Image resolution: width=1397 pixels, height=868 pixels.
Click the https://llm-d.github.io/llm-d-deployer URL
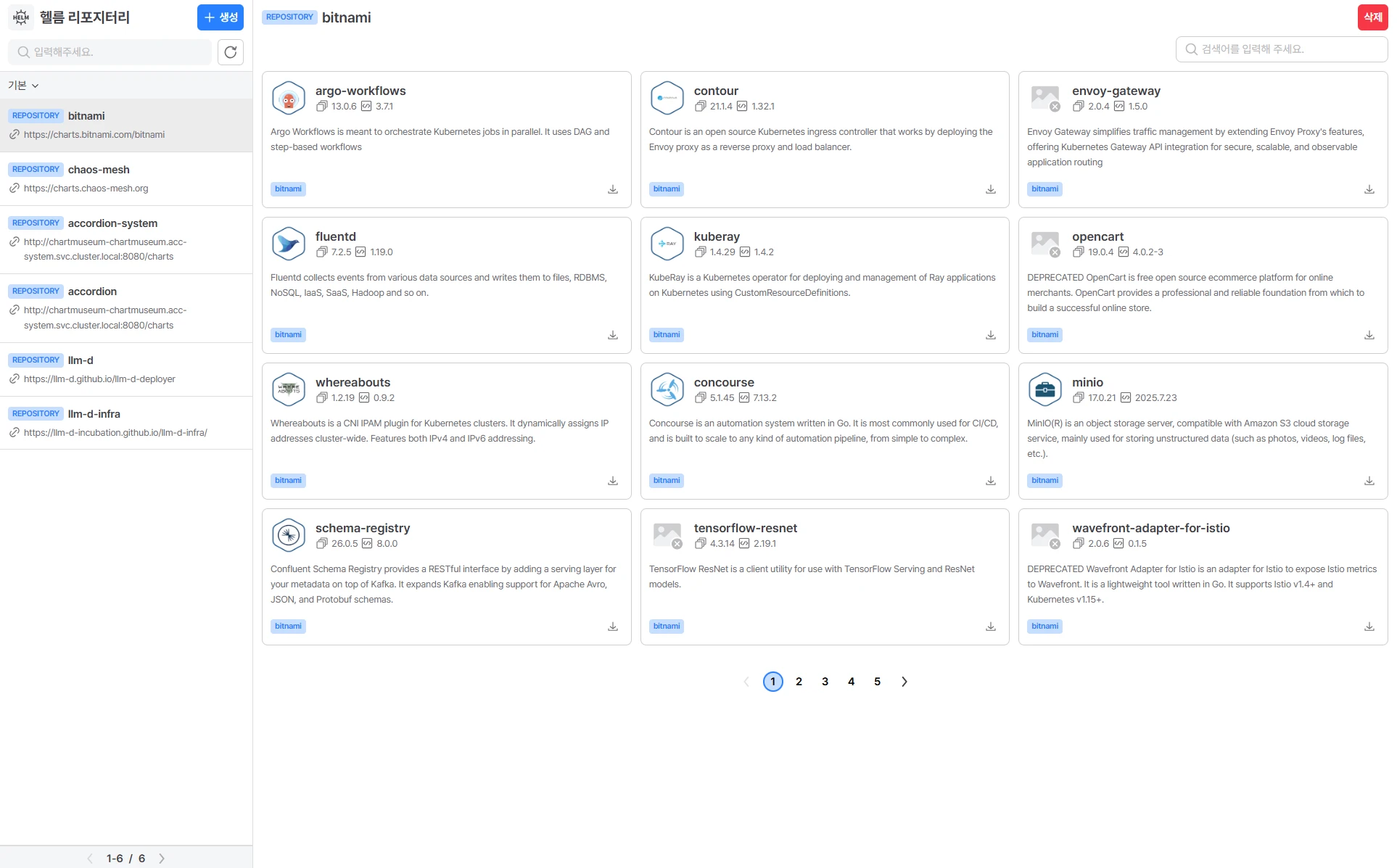[99, 379]
